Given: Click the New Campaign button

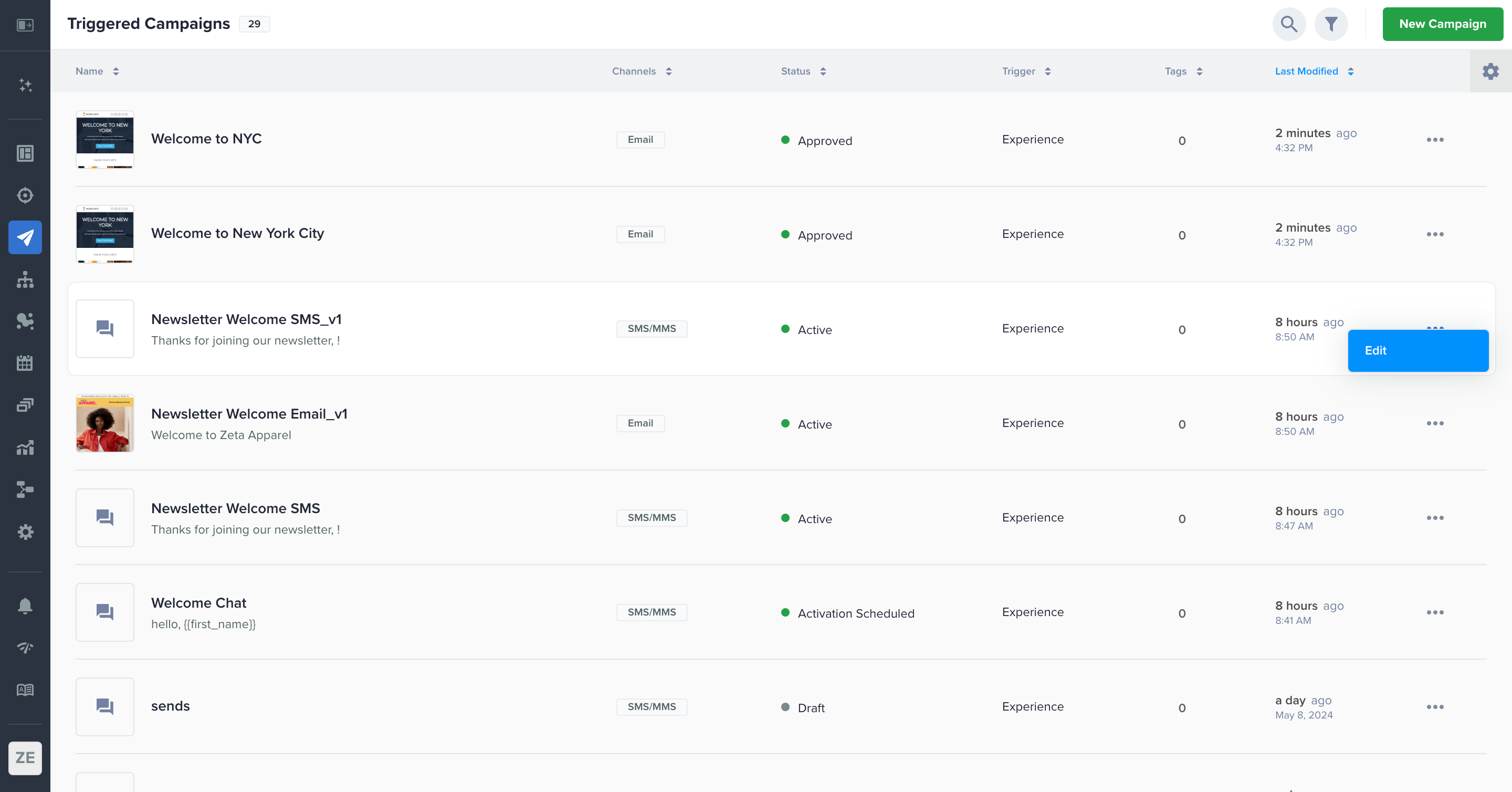Looking at the screenshot, I should coord(1442,24).
